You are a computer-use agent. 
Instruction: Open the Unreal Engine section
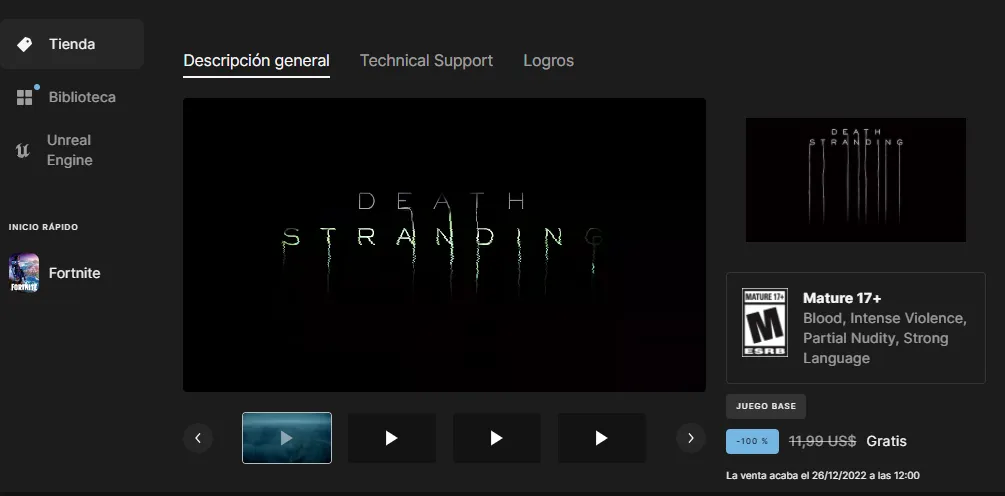72,150
